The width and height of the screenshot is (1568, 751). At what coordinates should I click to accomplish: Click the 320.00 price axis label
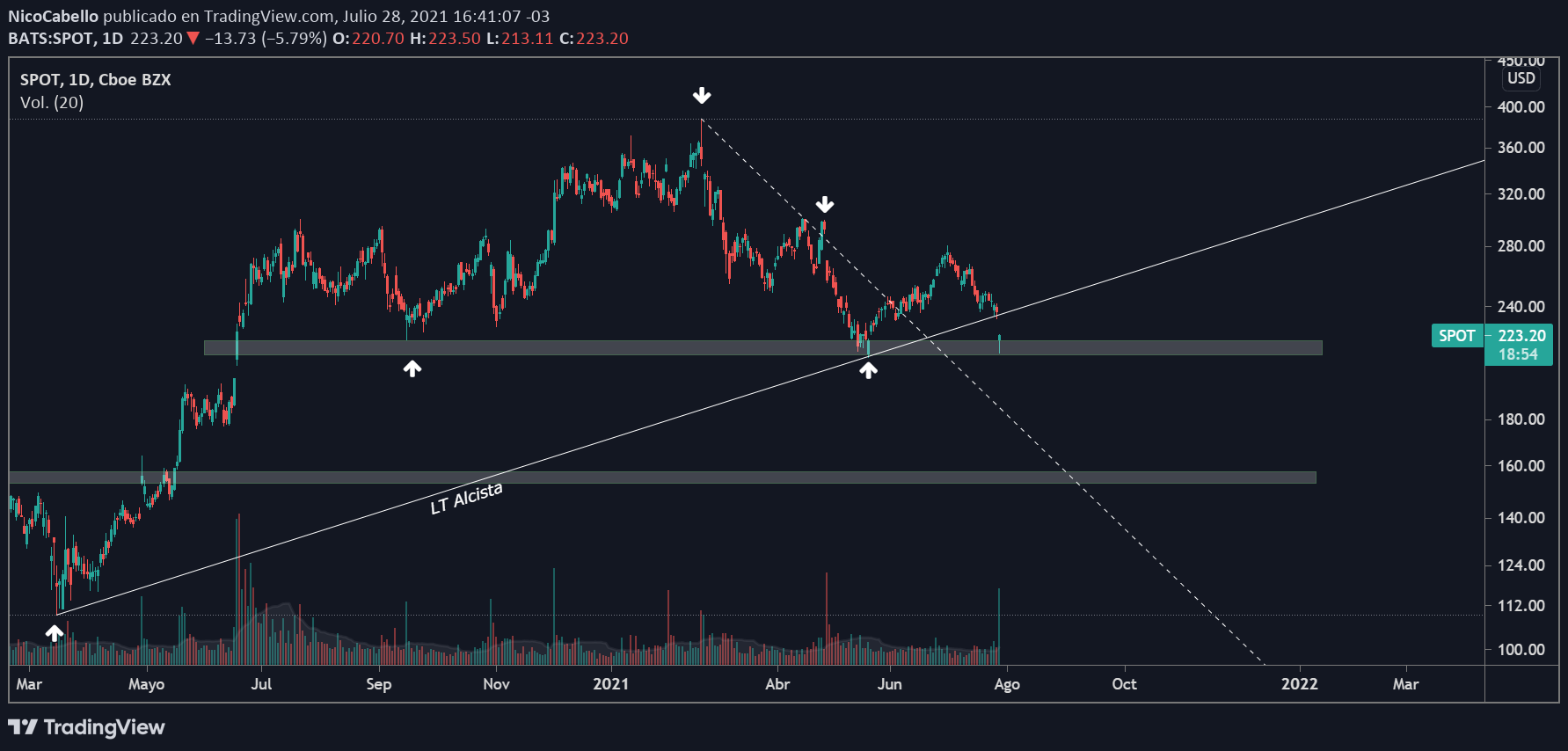(1521, 193)
